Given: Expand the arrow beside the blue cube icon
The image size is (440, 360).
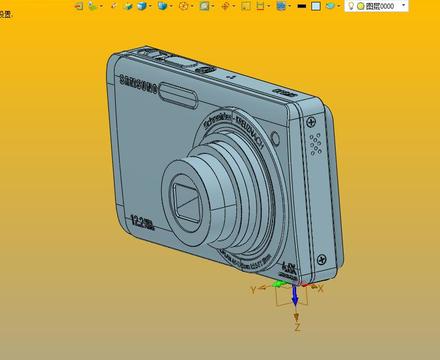Looking at the screenshot, I should pos(150,6).
